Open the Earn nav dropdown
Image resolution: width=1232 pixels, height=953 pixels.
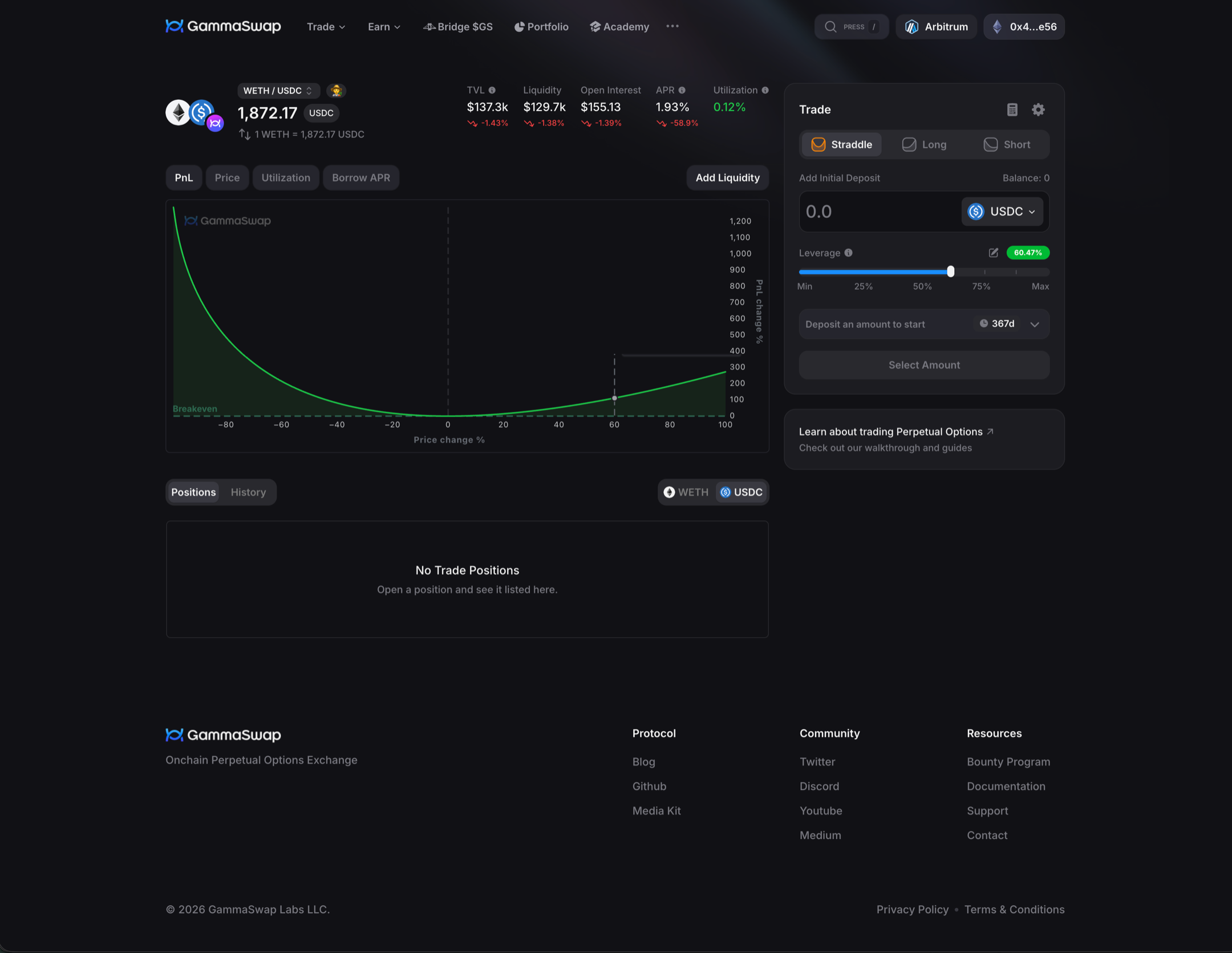(384, 27)
